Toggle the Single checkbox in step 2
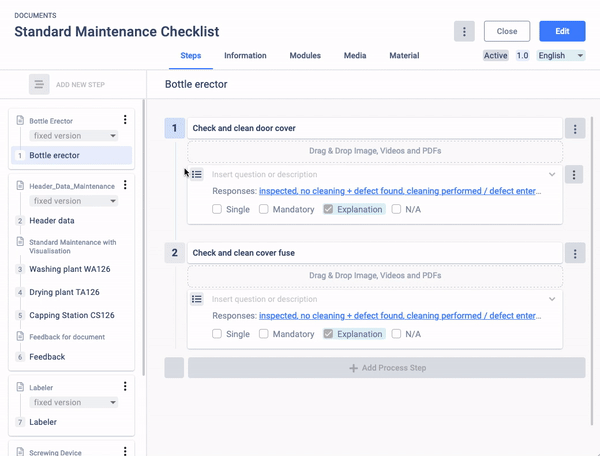 (217, 334)
